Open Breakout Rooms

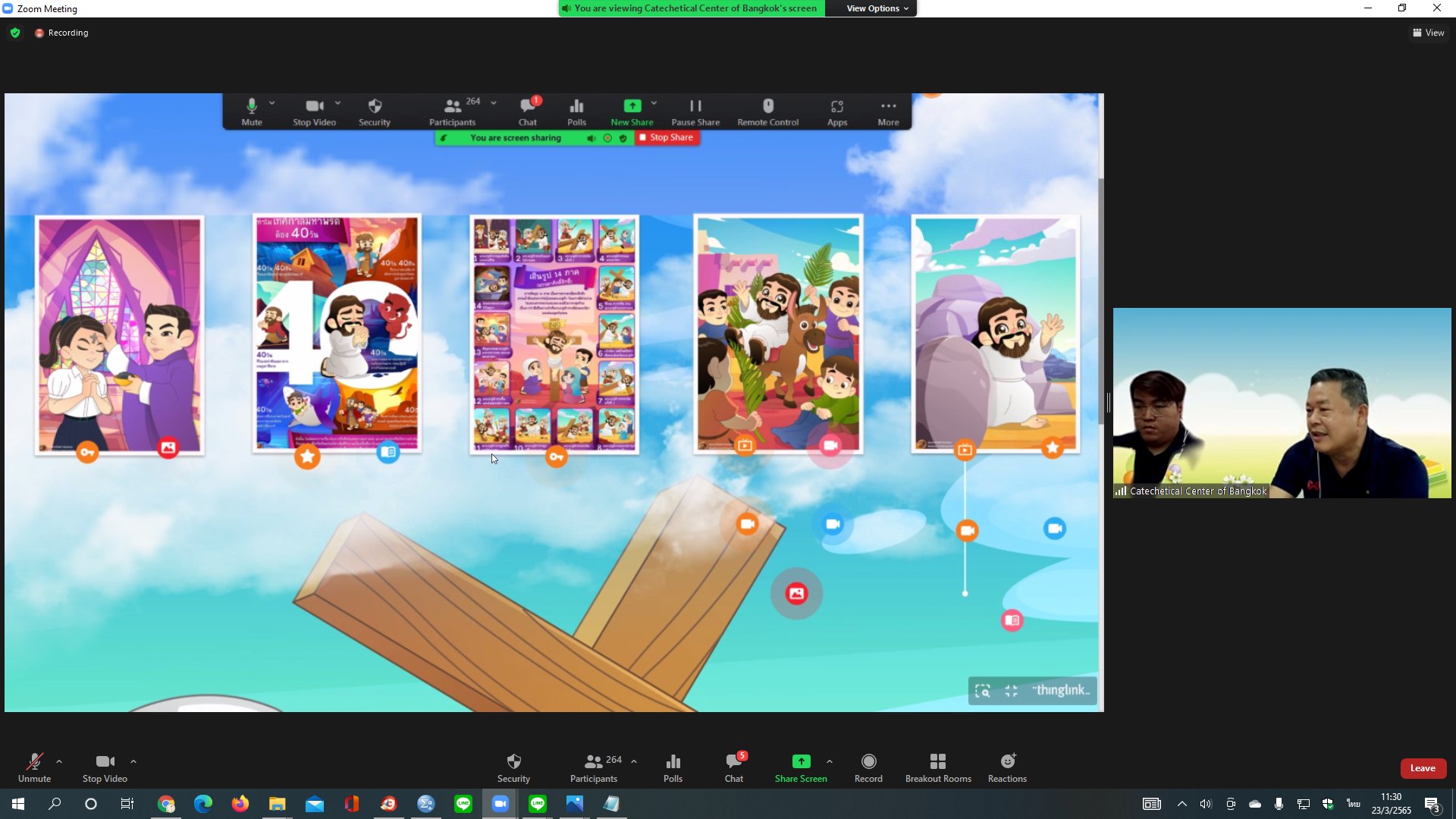click(x=938, y=767)
